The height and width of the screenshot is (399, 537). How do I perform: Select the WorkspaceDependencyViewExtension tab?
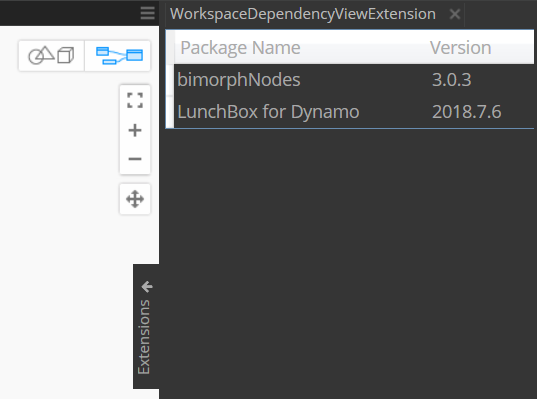click(303, 14)
